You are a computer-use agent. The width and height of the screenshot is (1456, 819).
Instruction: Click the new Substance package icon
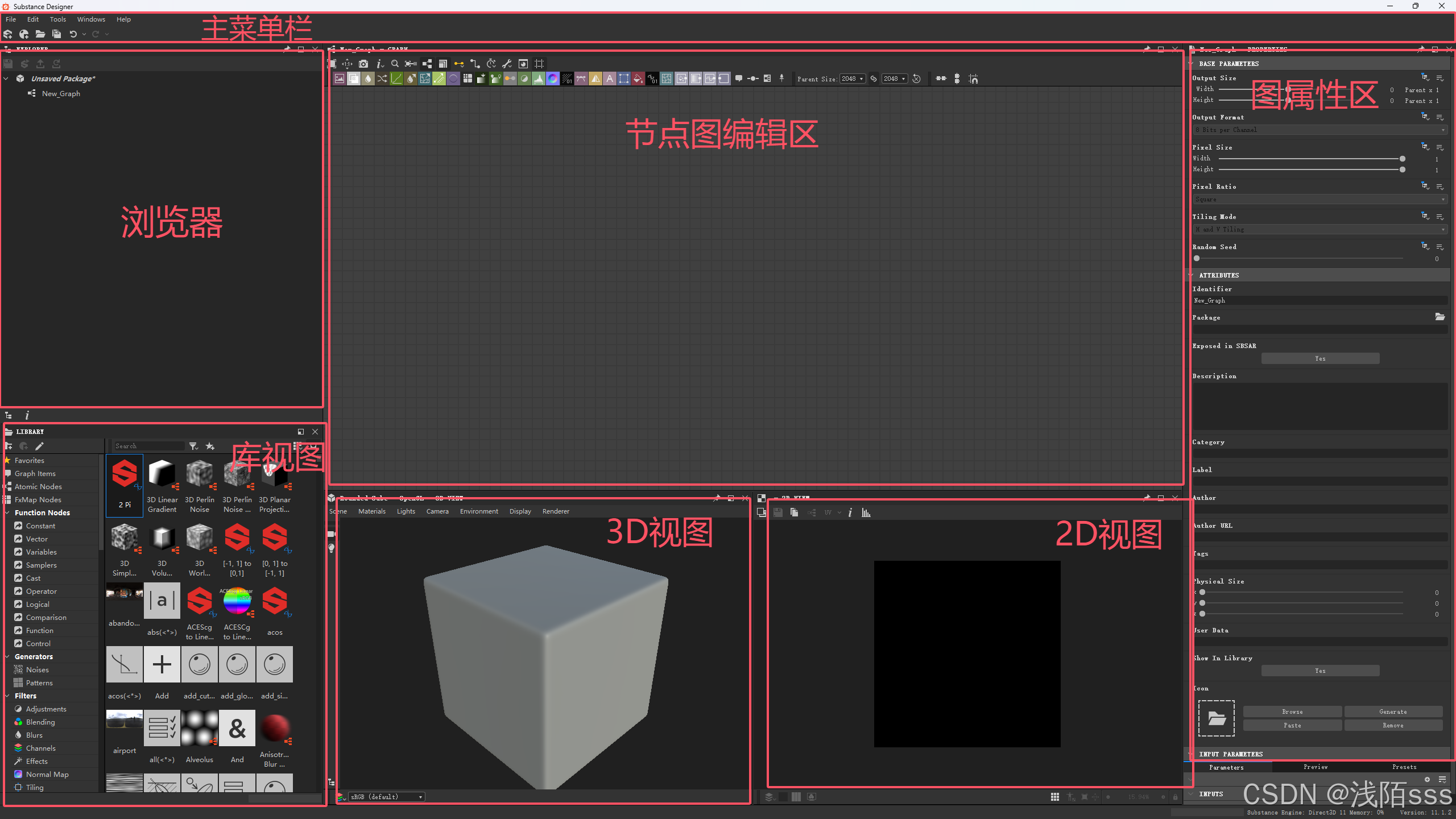coord(8,34)
